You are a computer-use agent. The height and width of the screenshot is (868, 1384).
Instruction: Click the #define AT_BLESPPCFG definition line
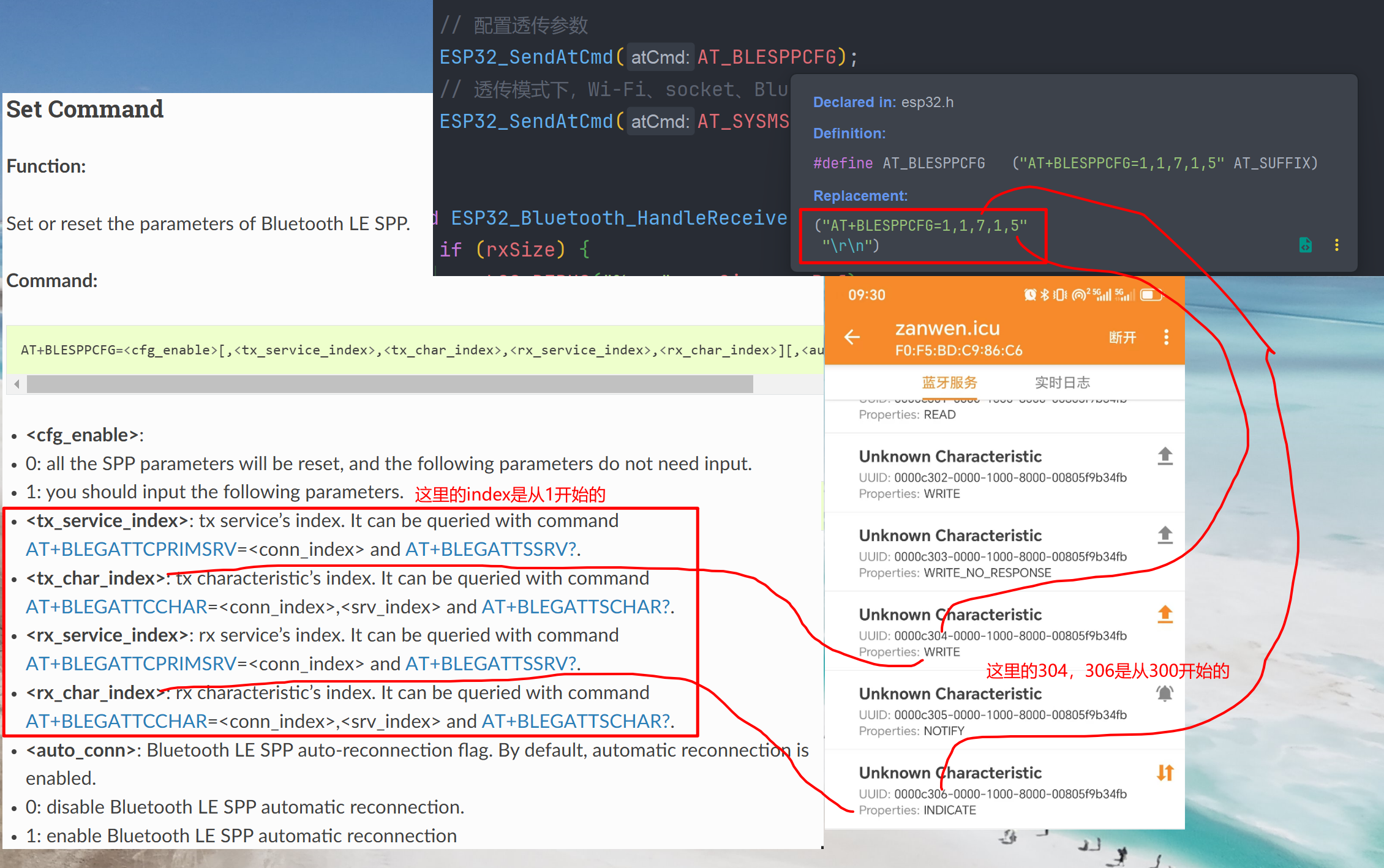pyautogui.click(x=1065, y=163)
